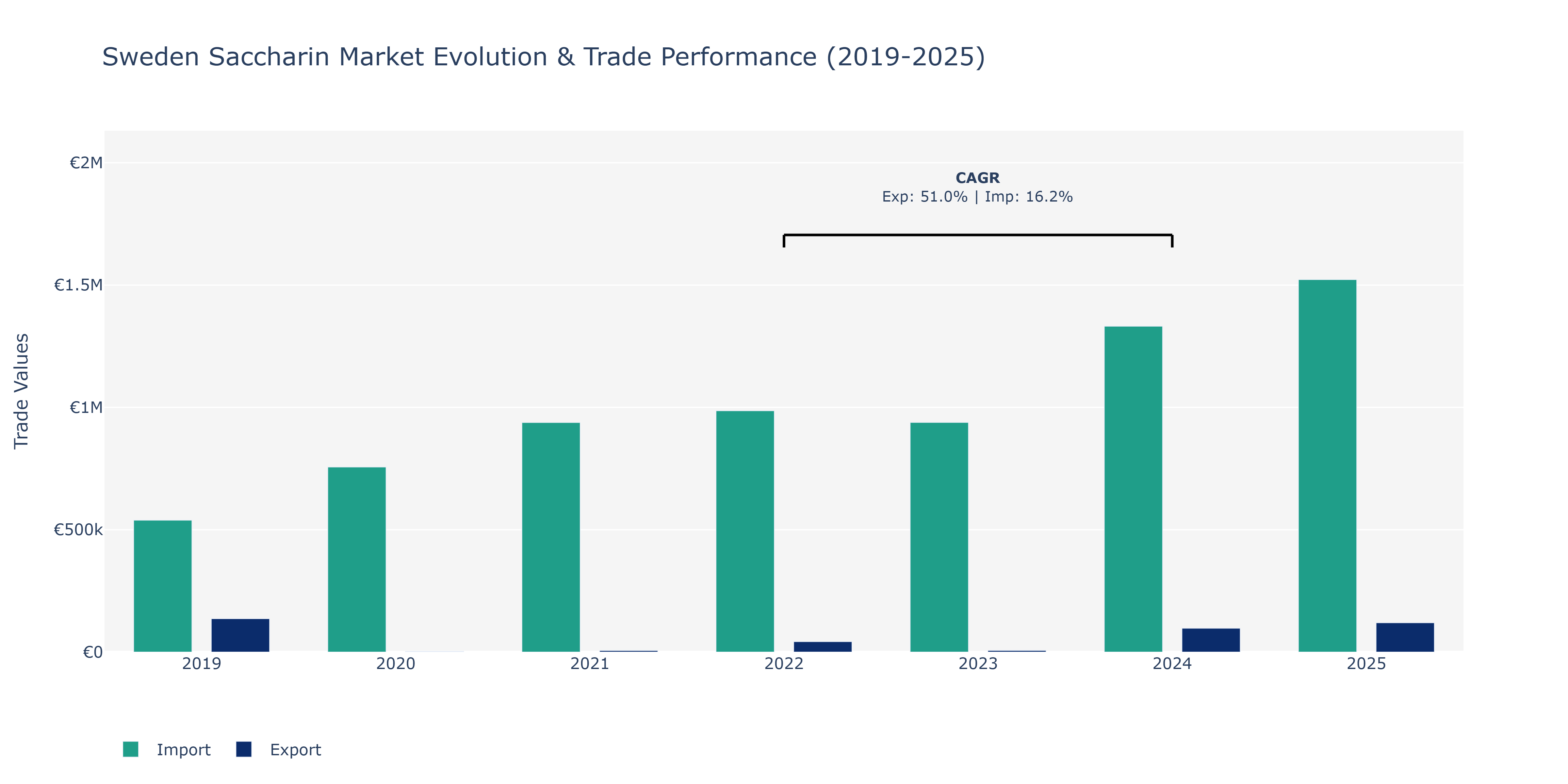Select the 2022 Export bar
This screenshot has width=1568, height=784.
point(823,647)
